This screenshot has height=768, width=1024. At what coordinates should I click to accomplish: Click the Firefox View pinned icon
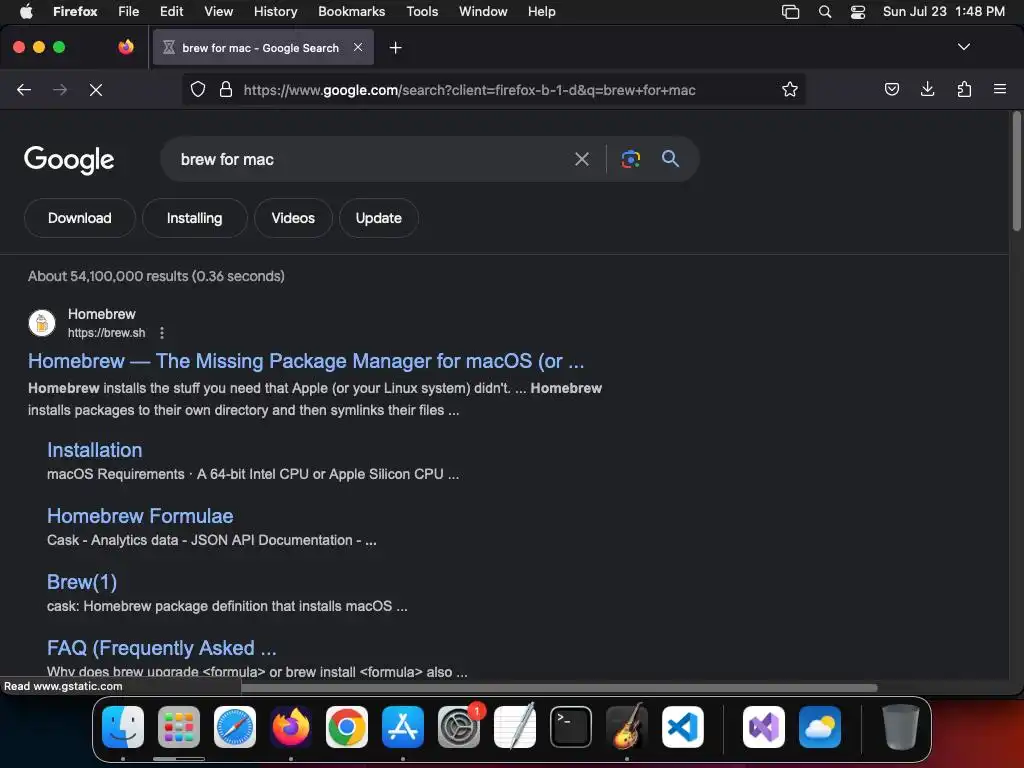pos(126,47)
